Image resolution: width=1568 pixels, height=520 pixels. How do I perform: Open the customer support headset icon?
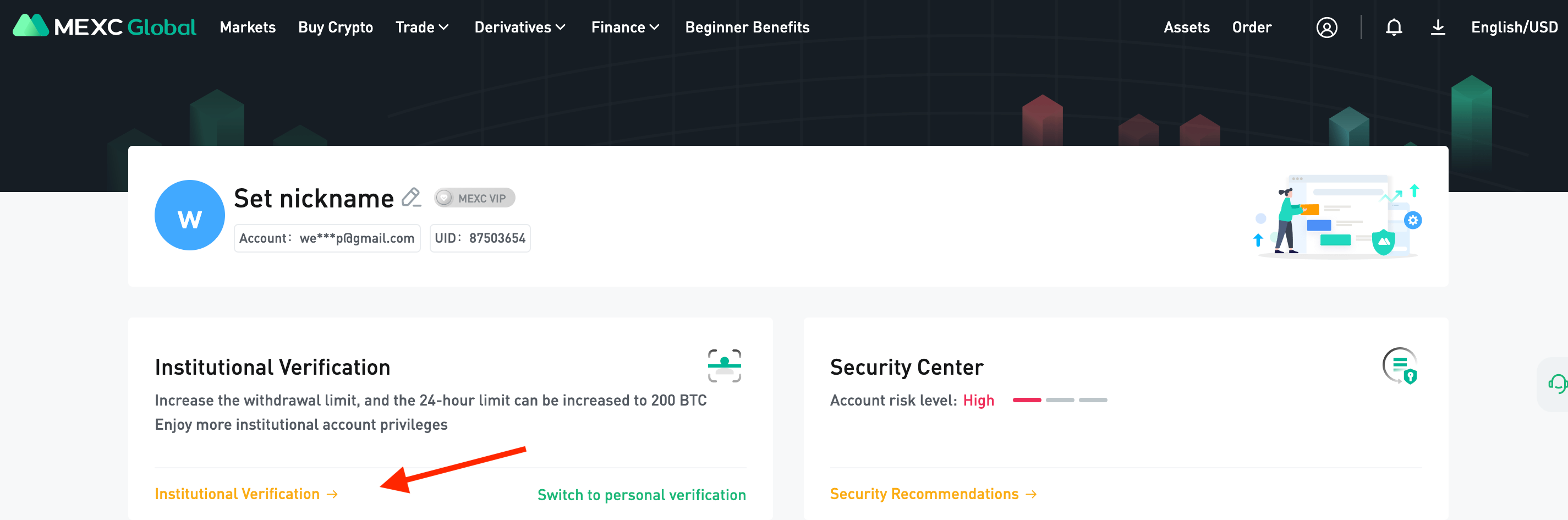pyautogui.click(x=1556, y=384)
